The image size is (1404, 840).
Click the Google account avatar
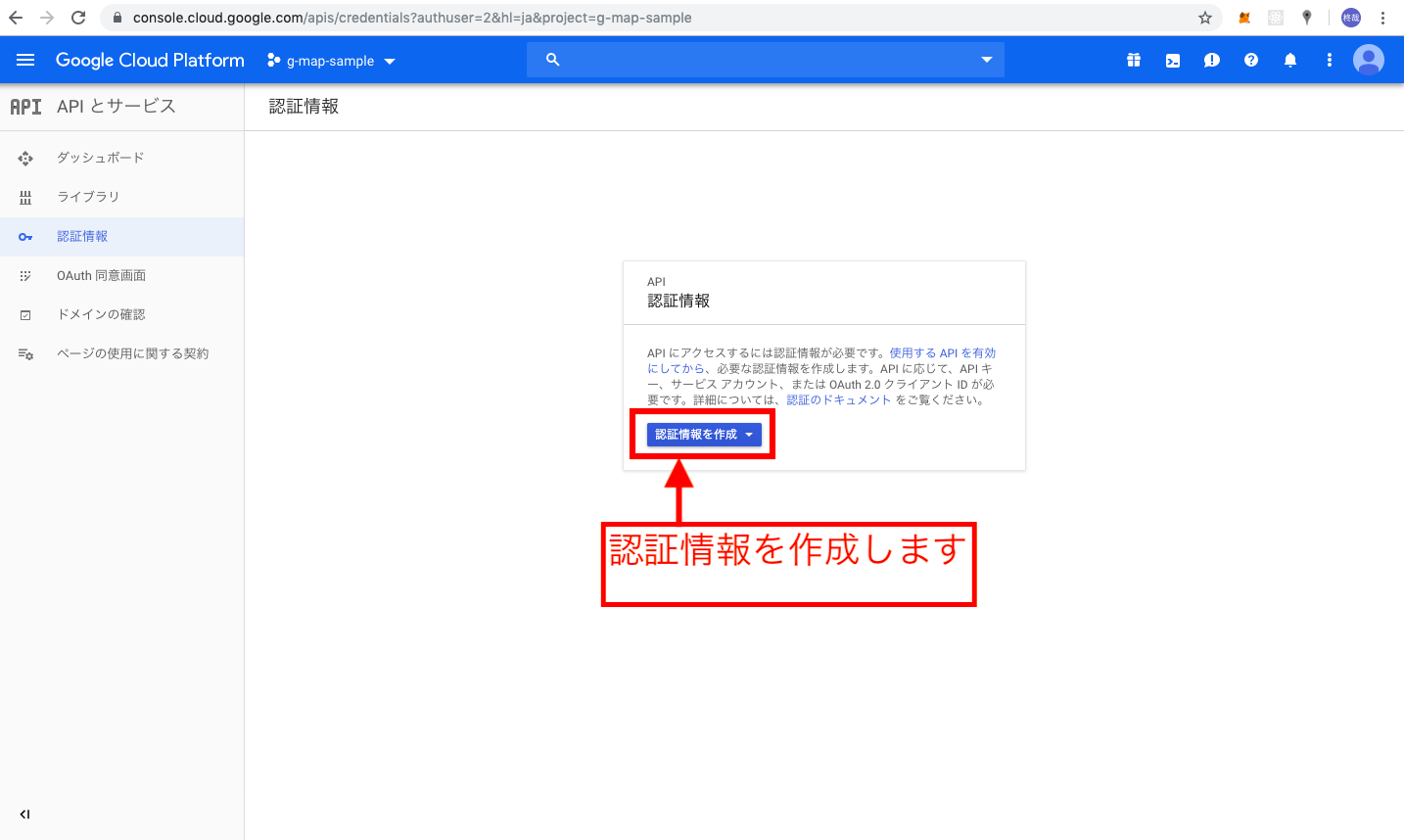(x=1369, y=60)
